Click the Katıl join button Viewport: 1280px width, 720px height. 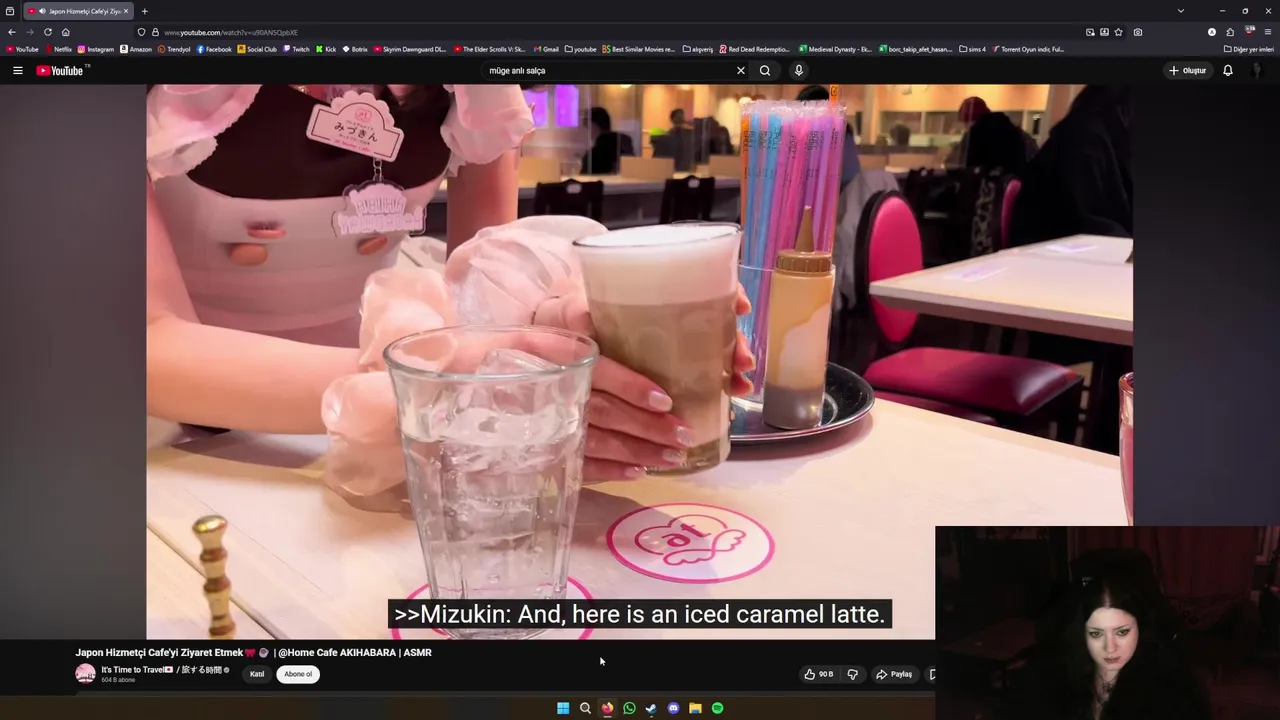coord(257,674)
